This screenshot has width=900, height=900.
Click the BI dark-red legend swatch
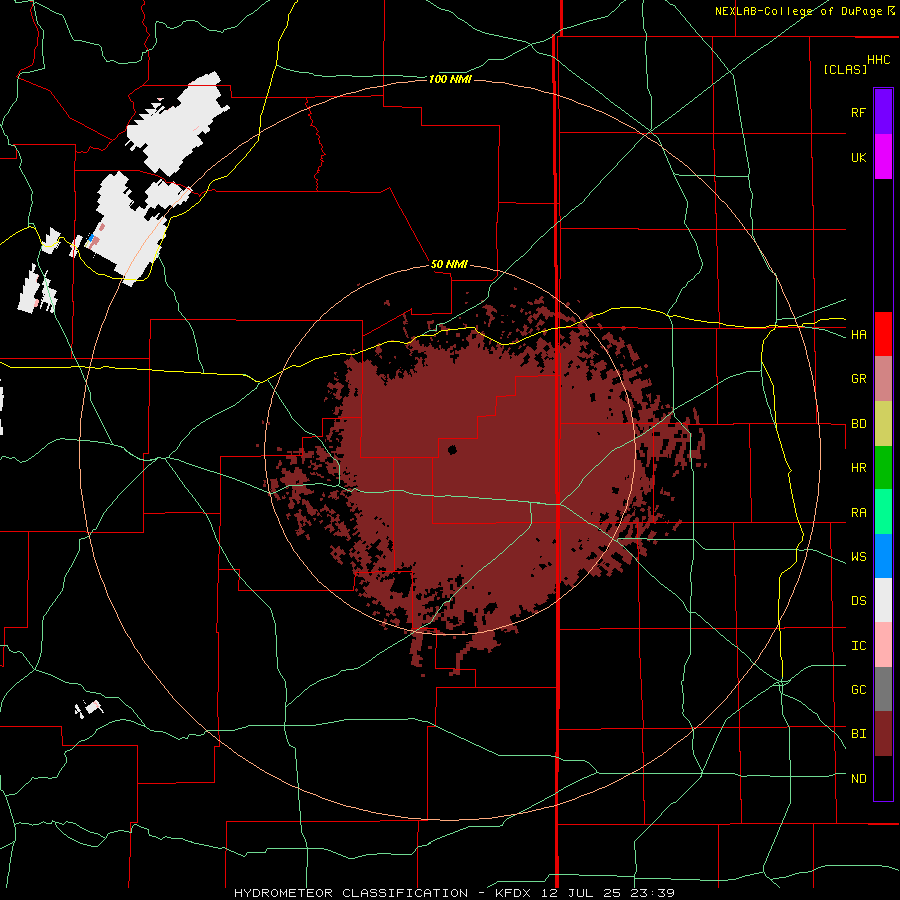883,734
